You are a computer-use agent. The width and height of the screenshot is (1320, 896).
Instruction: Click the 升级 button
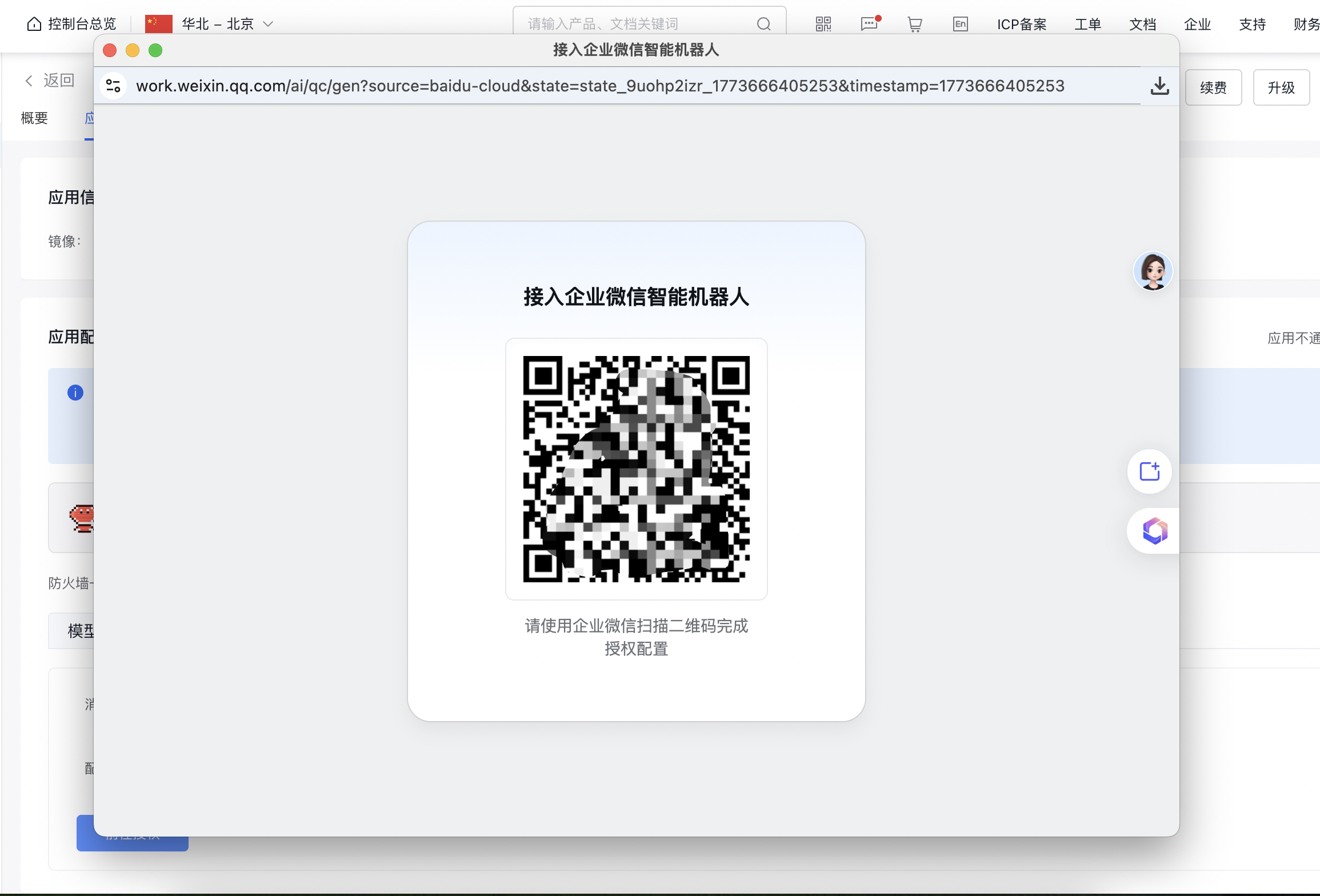point(1281,87)
